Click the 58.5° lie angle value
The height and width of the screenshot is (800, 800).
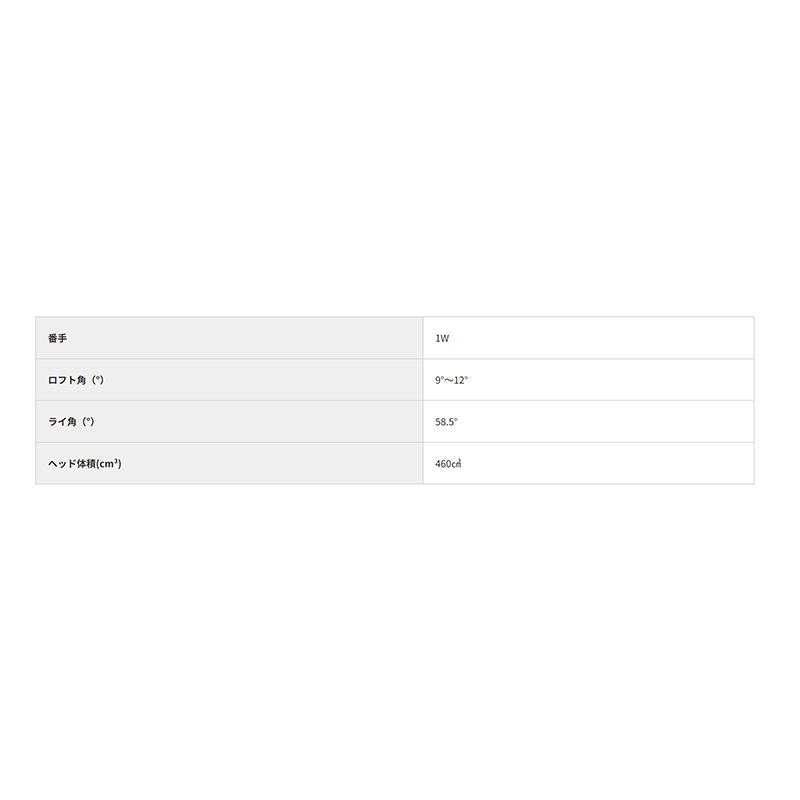pyautogui.click(x=446, y=423)
